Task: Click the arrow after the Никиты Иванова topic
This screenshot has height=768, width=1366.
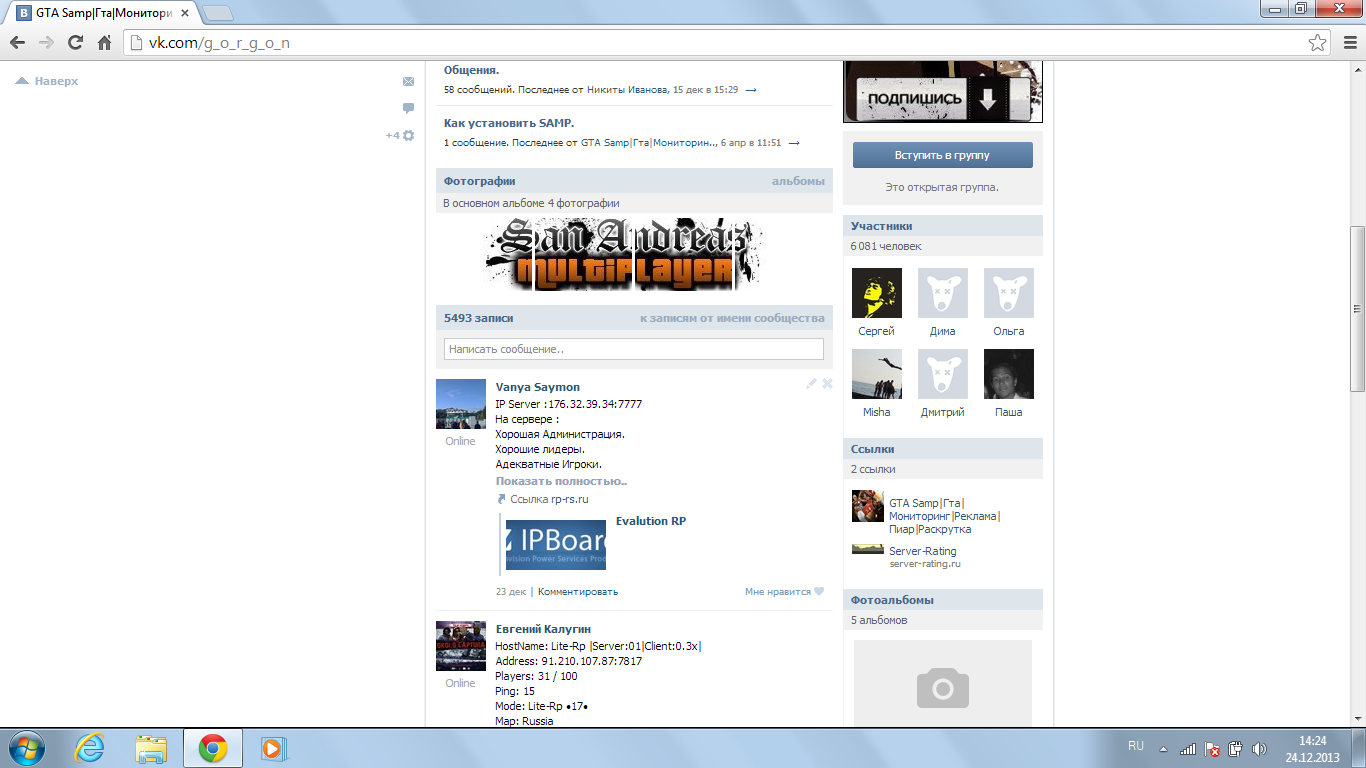Action: tap(752, 90)
